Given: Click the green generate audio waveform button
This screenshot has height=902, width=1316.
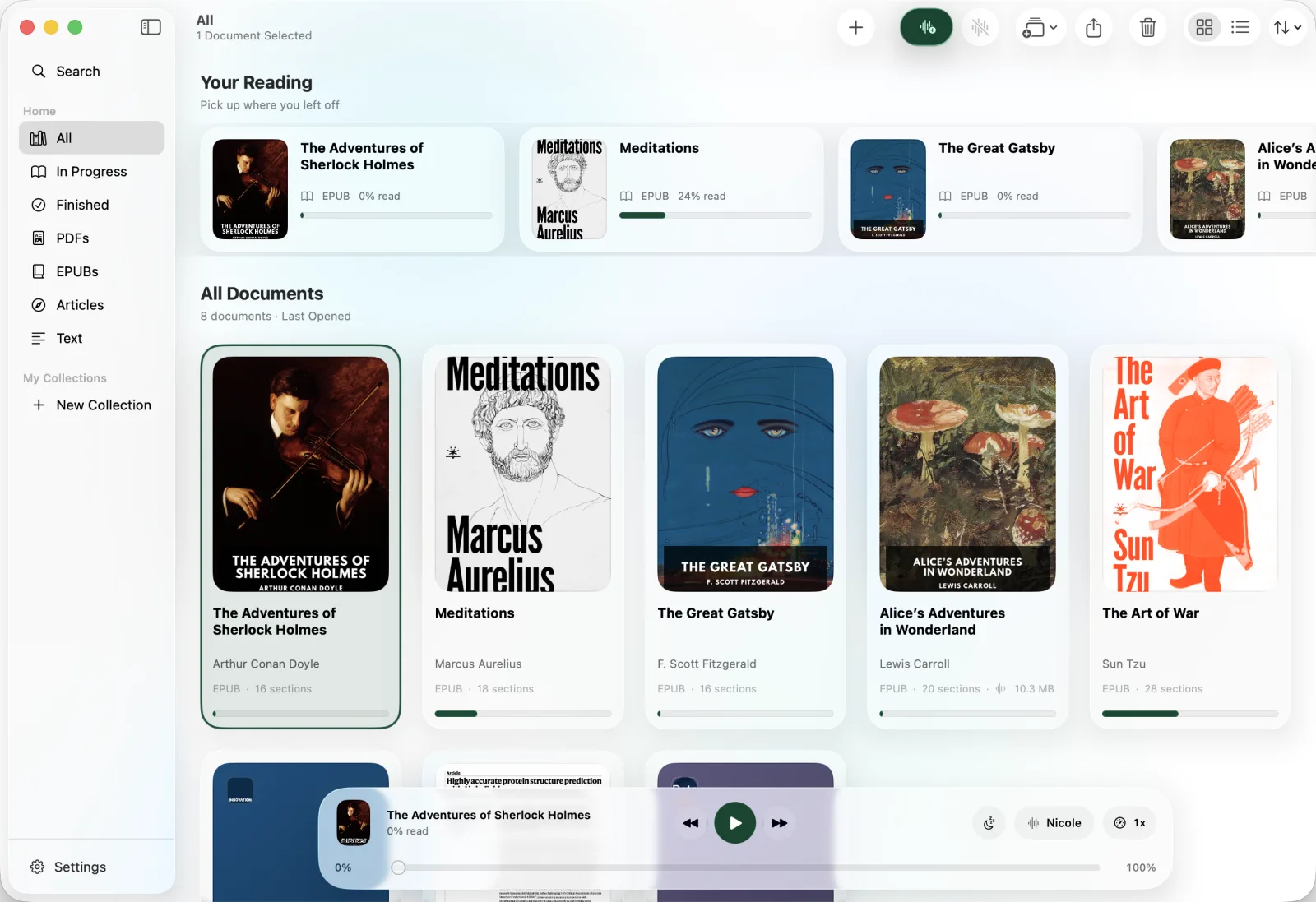Looking at the screenshot, I should (x=927, y=27).
